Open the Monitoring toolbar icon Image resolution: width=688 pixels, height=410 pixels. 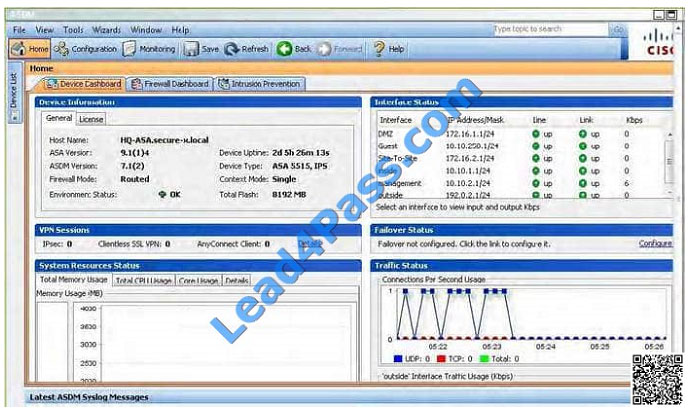coord(129,49)
